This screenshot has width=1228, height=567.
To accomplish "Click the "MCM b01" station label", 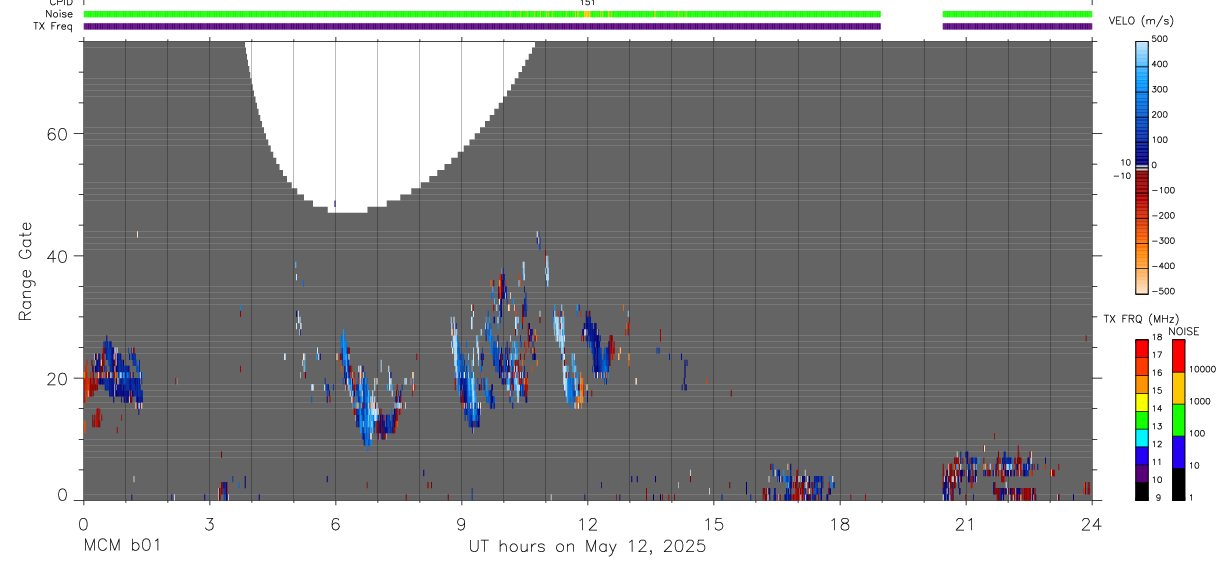I will coord(121,546).
